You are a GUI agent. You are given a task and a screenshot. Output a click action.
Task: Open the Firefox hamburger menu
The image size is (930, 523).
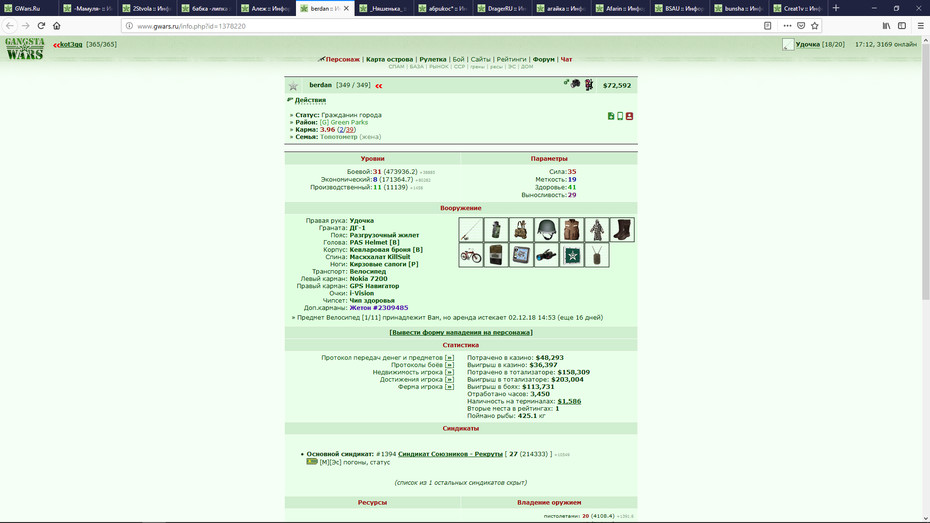click(x=921, y=25)
